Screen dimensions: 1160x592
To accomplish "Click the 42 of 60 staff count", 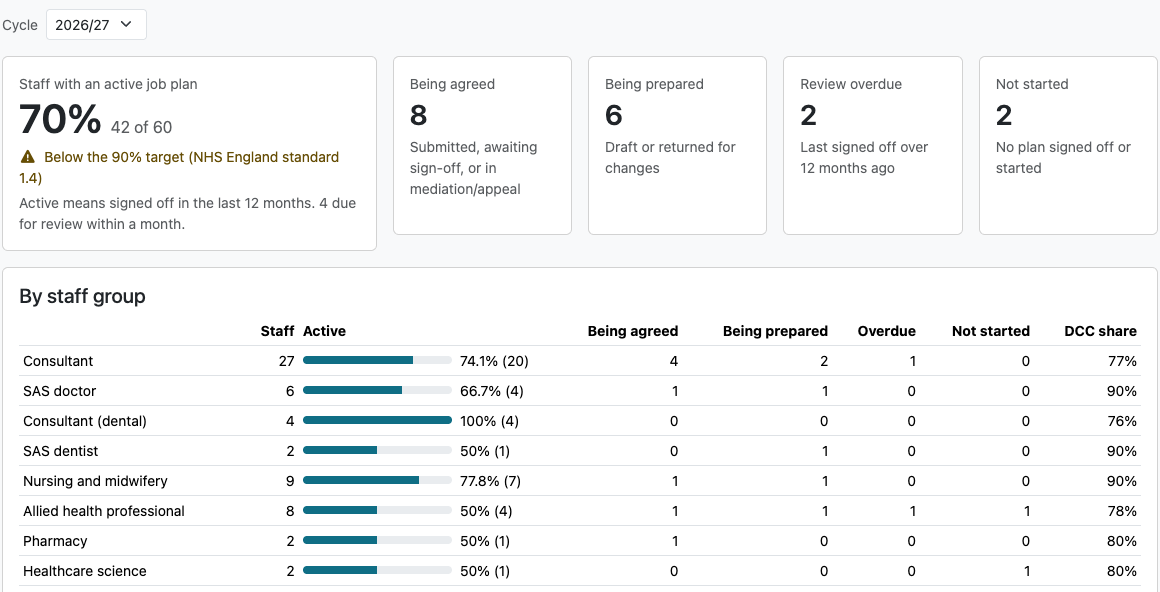I will (141, 127).
